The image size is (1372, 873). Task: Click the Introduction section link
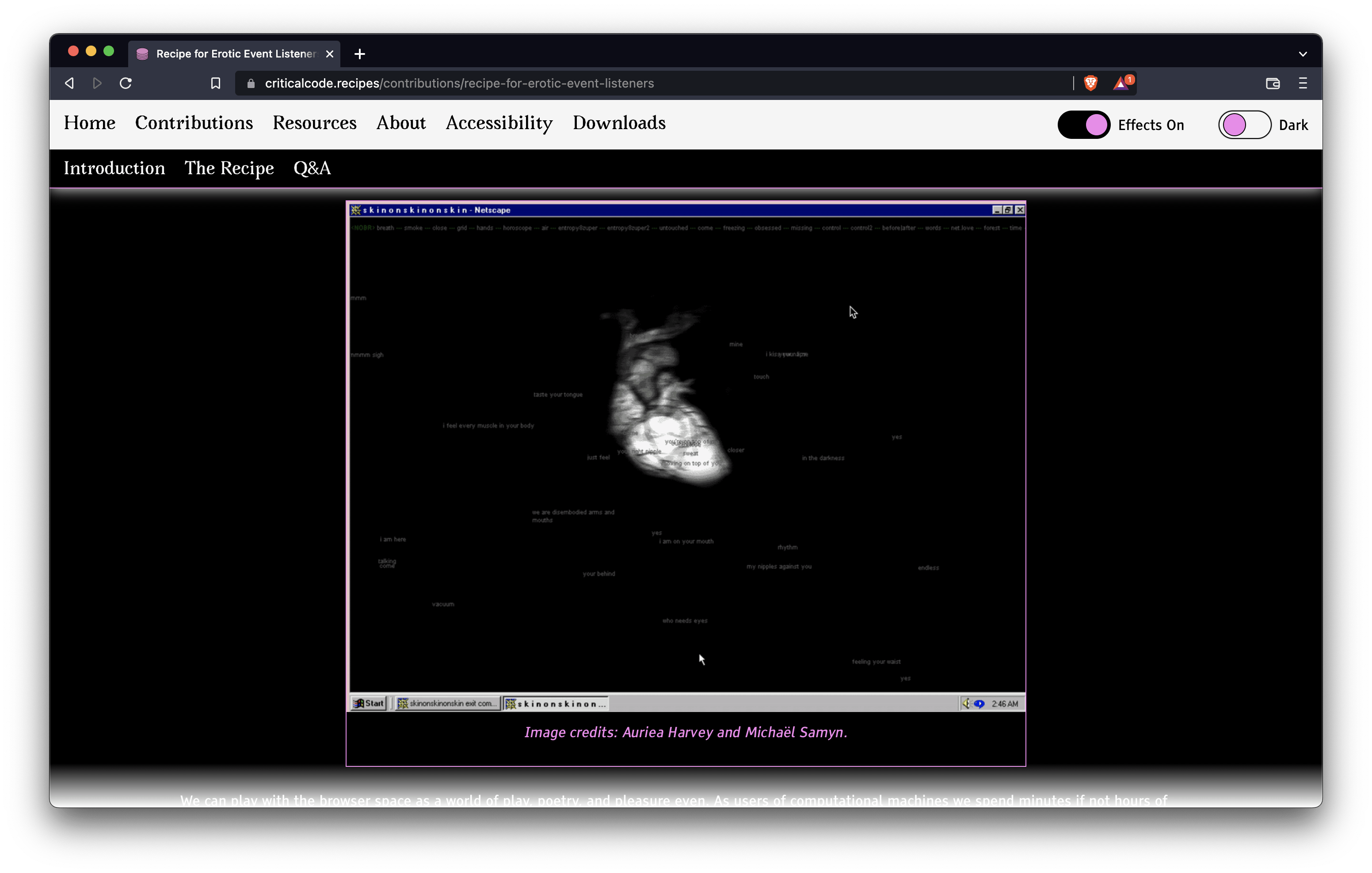(x=114, y=168)
